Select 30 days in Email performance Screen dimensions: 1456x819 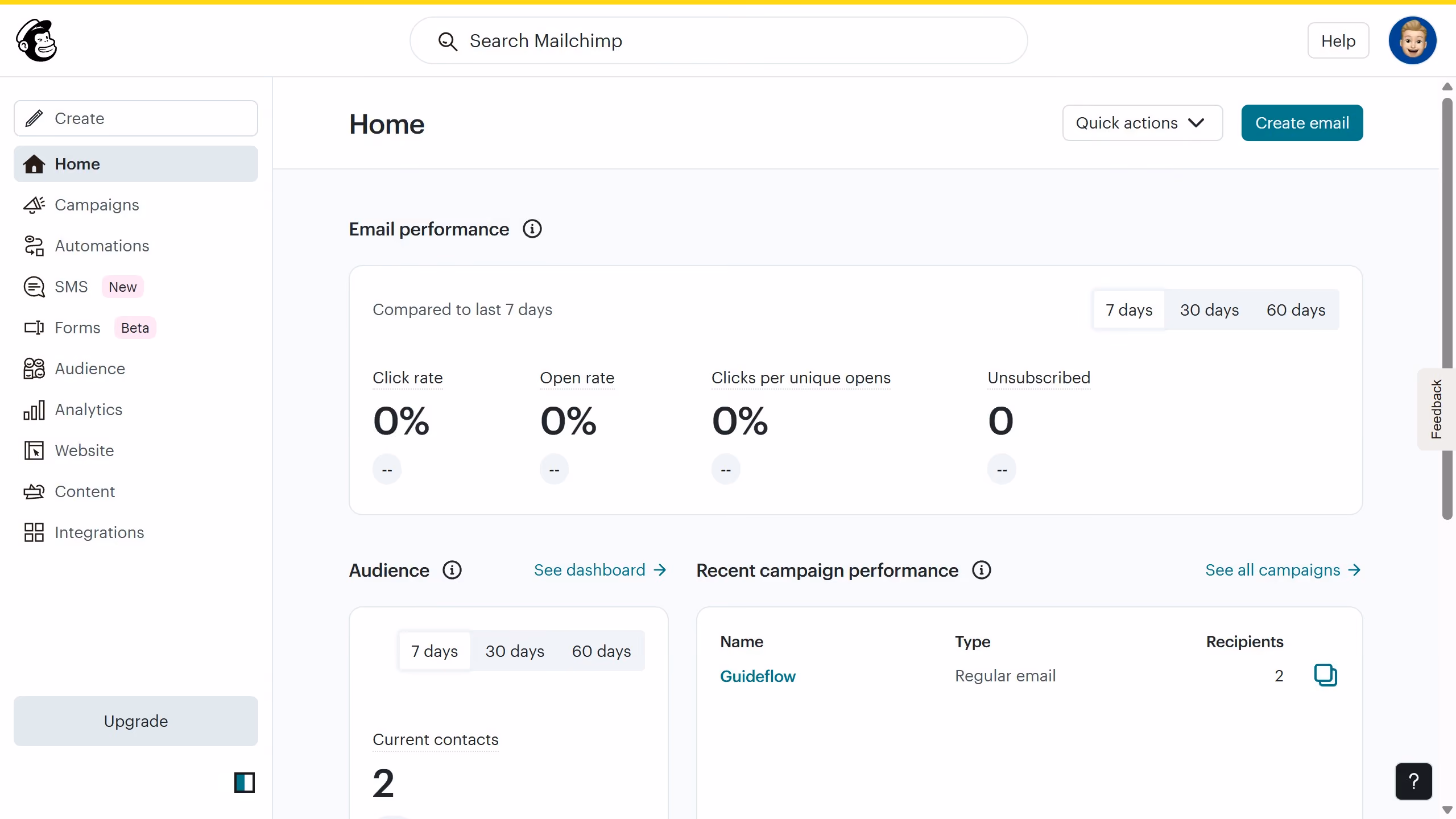(x=1209, y=309)
